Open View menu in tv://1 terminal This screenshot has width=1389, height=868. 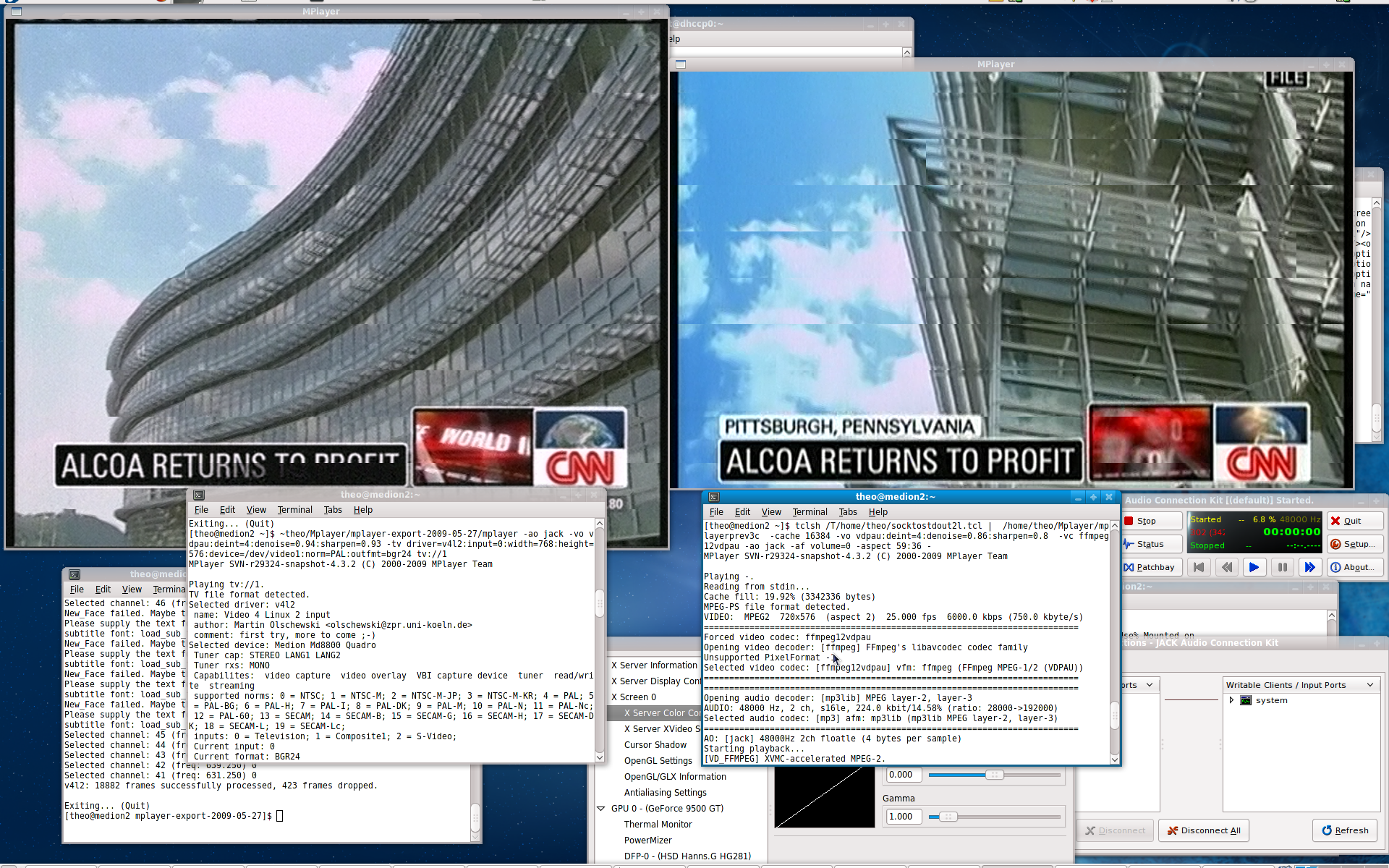click(x=256, y=510)
